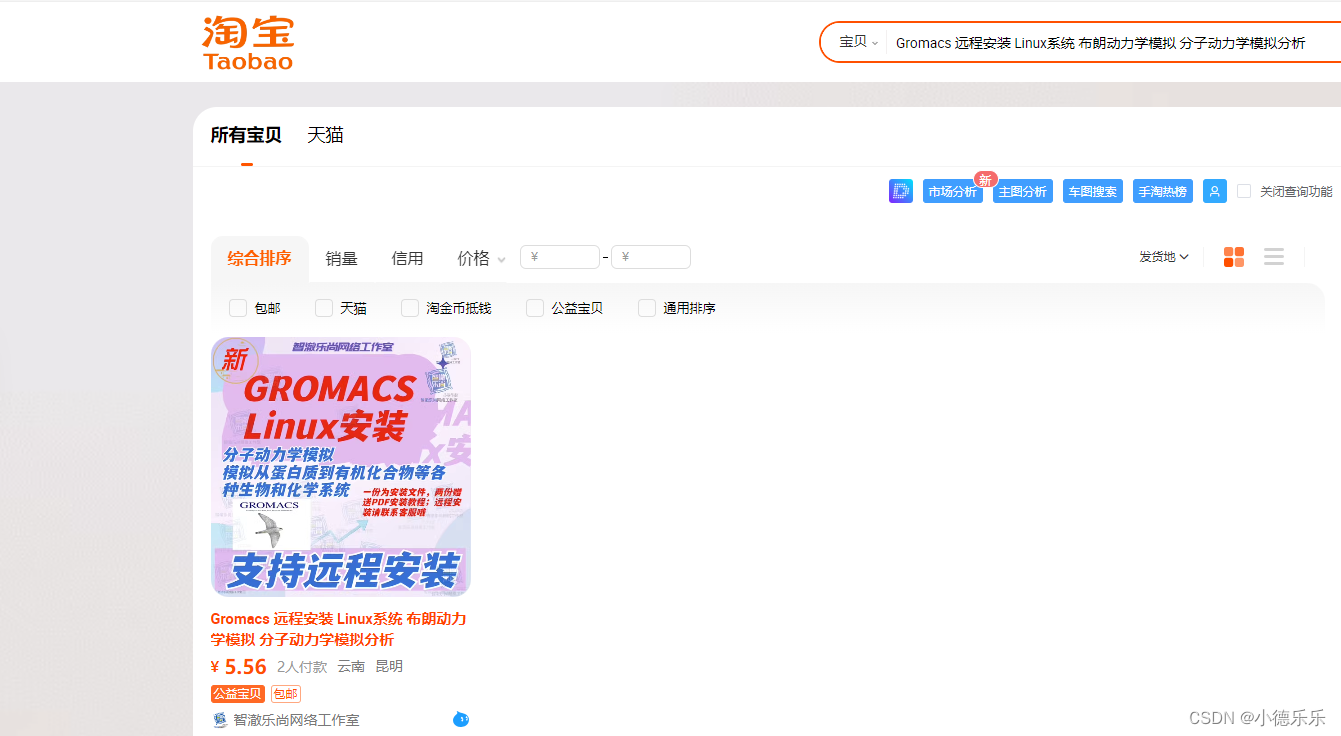
Task: Open the GROMACS Linux 安装 product thumbnail
Action: pos(341,465)
